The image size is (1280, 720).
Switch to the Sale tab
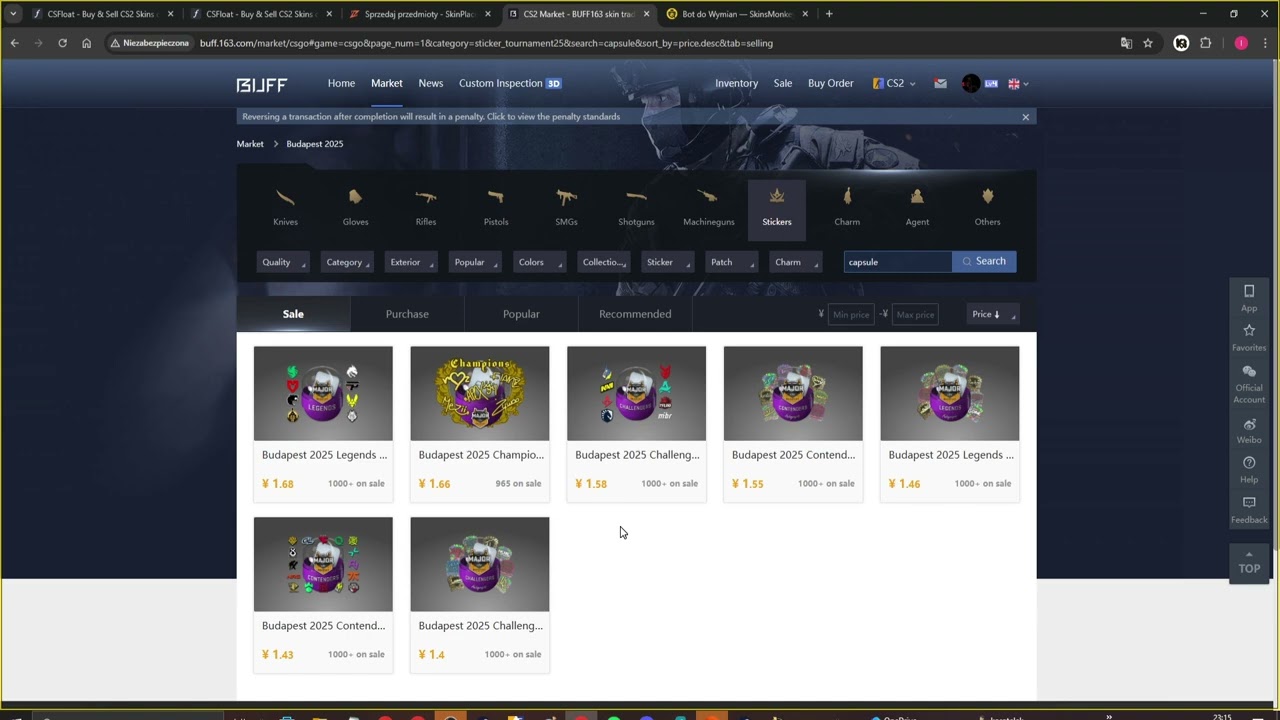(293, 314)
